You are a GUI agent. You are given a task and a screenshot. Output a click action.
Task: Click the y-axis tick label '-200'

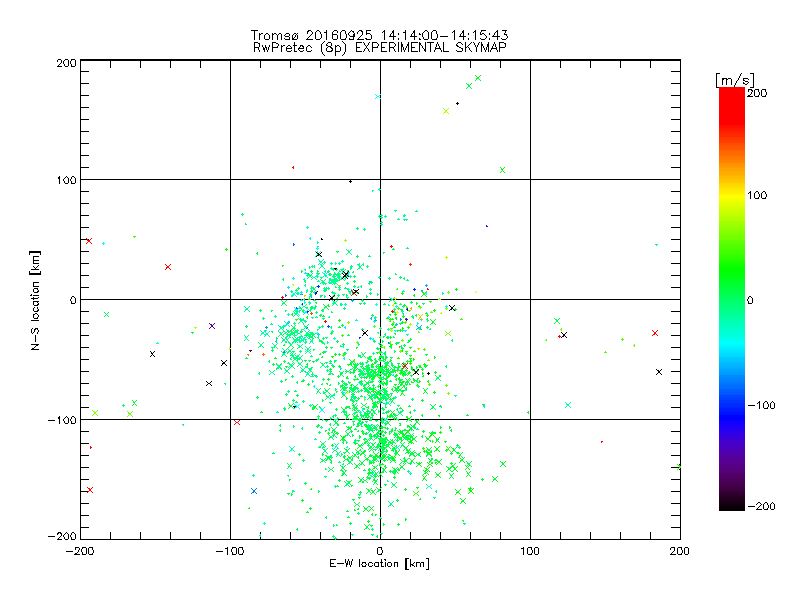click(62, 536)
